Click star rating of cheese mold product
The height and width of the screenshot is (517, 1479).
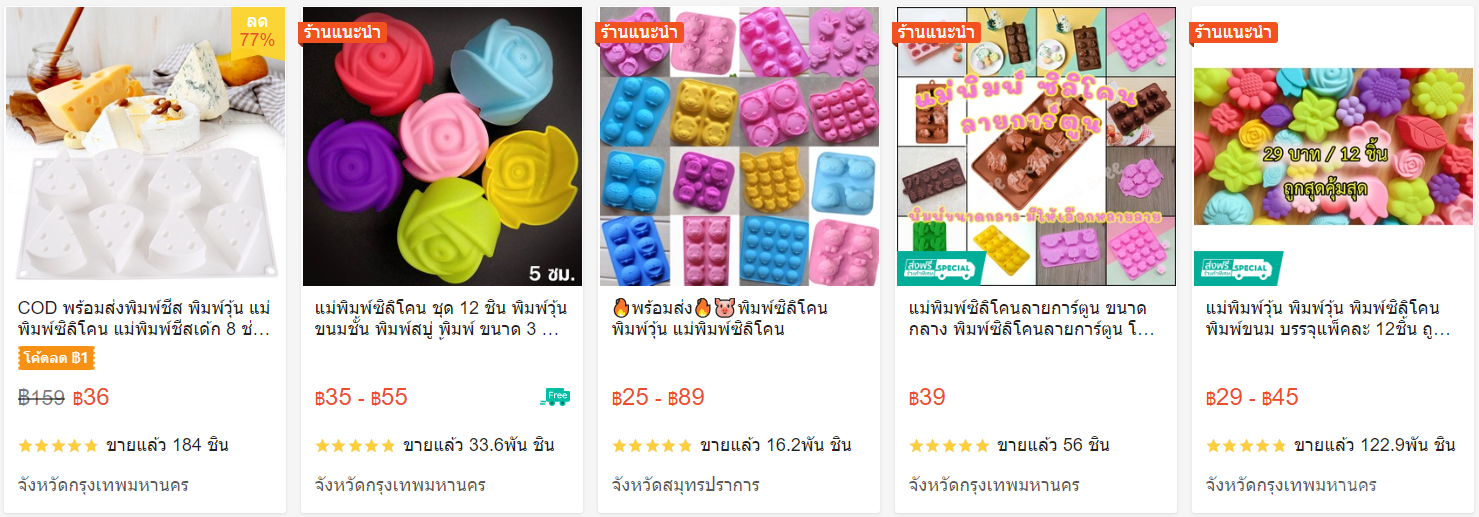[58, 445]
